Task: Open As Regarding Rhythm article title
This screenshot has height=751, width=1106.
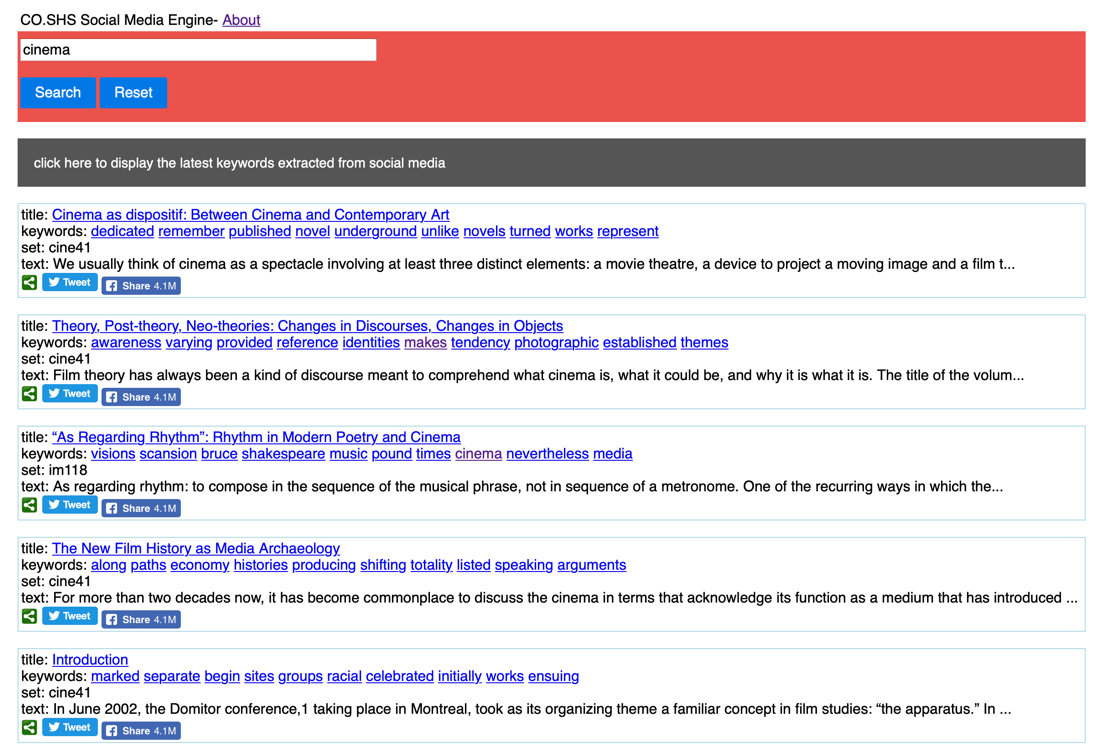Action: coord(256,437)
